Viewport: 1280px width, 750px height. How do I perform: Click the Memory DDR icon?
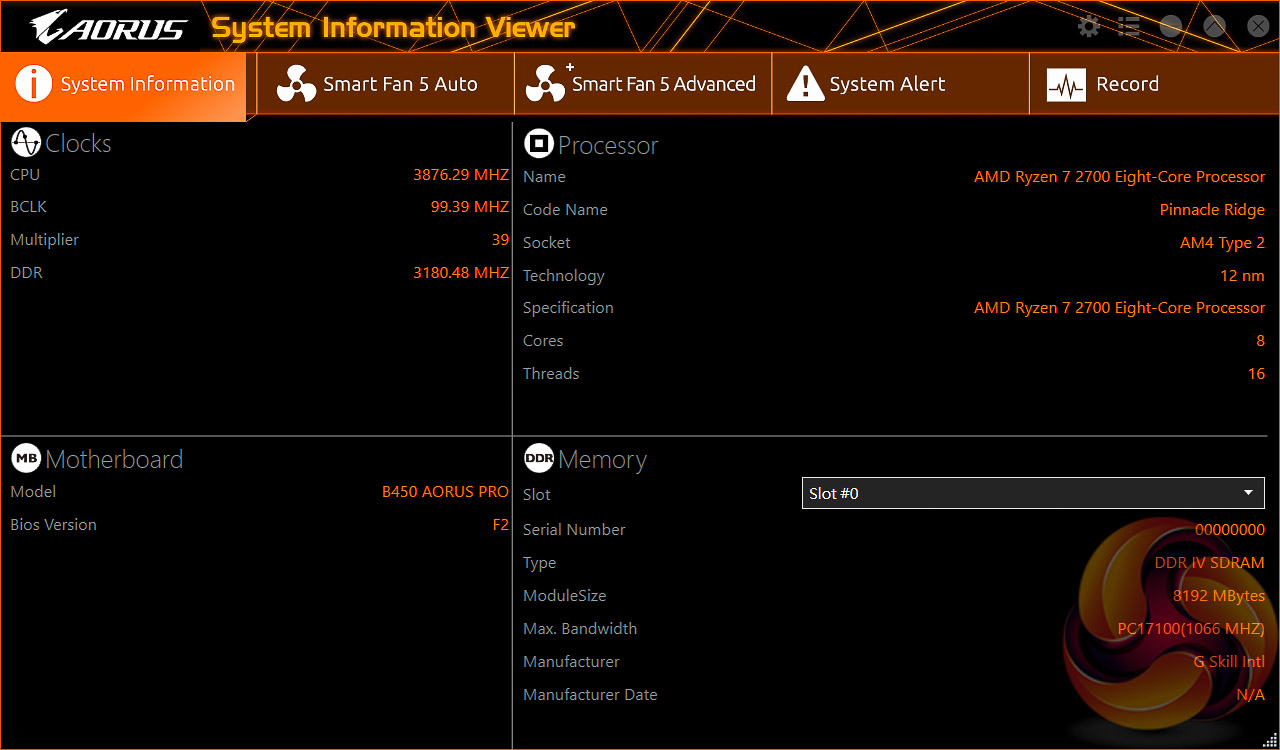[x=539, y=459]
